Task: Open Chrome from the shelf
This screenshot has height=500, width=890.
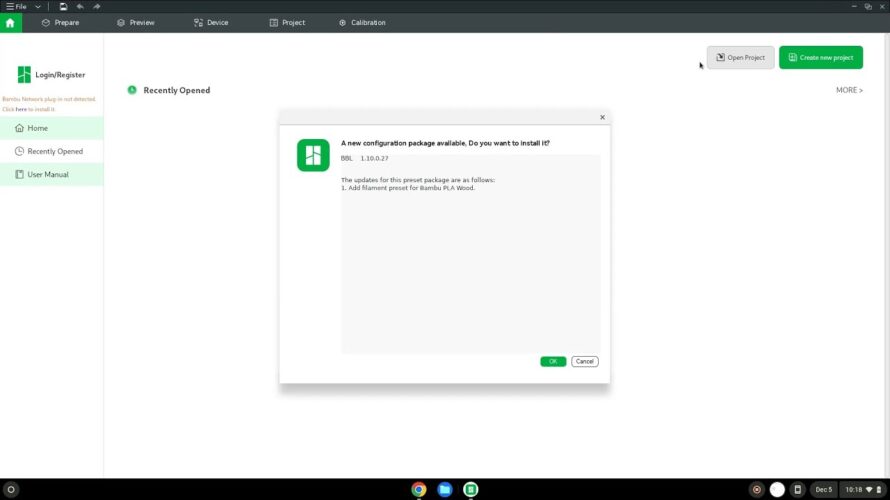Action: coord(419,489)
